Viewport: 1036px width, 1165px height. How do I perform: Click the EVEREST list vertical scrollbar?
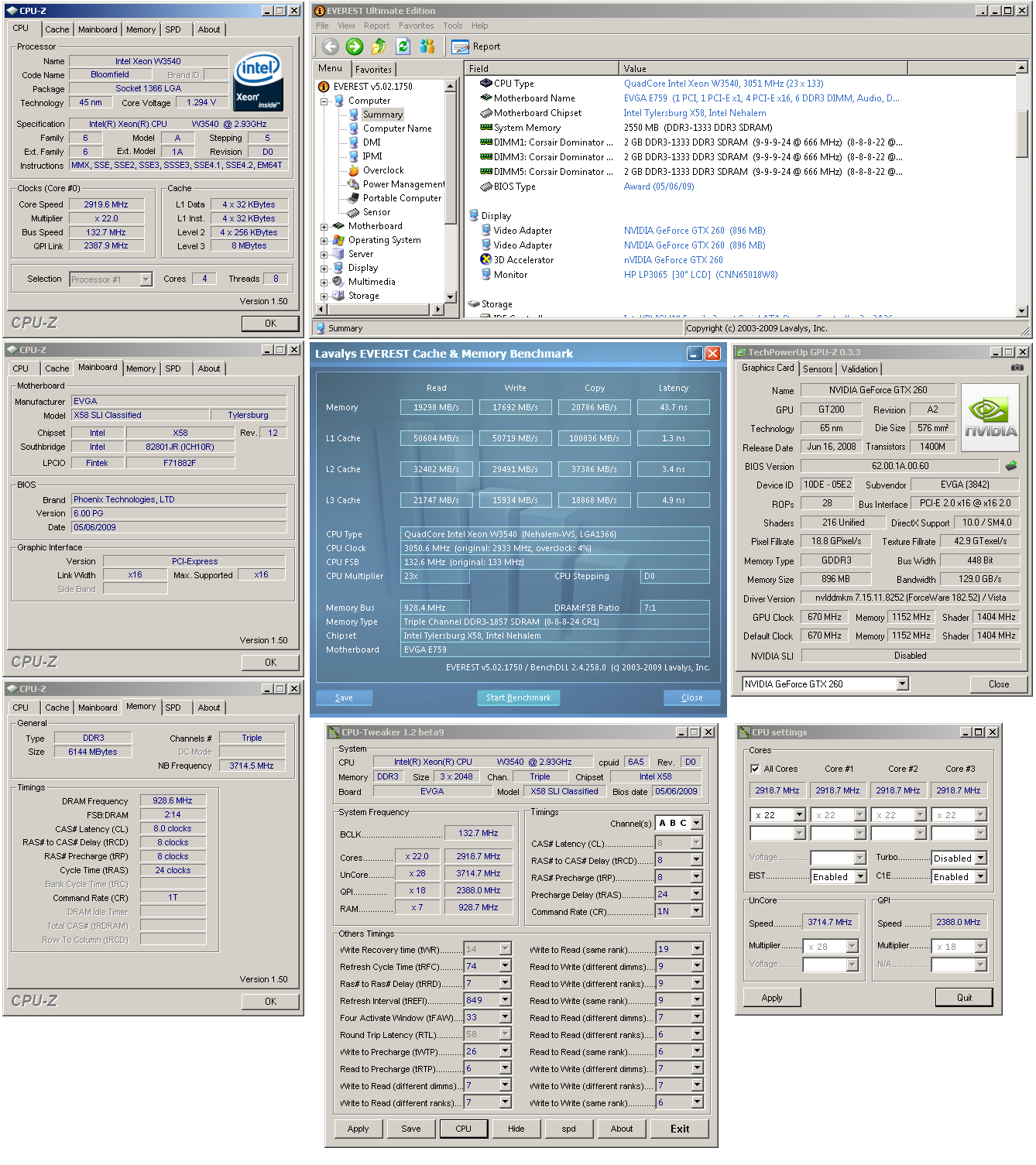(1022, 189)
